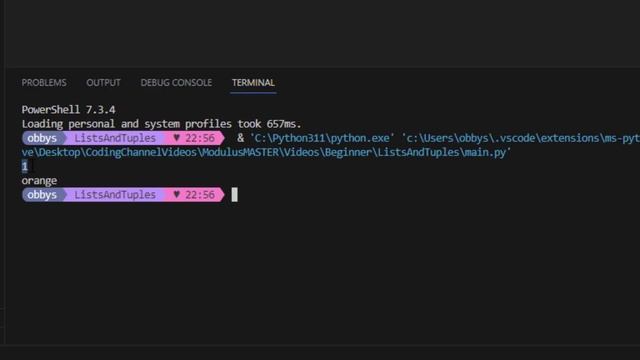640x360 pixels.
Task: Click the 'obbys' segment in the last prompt
Action: 42,195
